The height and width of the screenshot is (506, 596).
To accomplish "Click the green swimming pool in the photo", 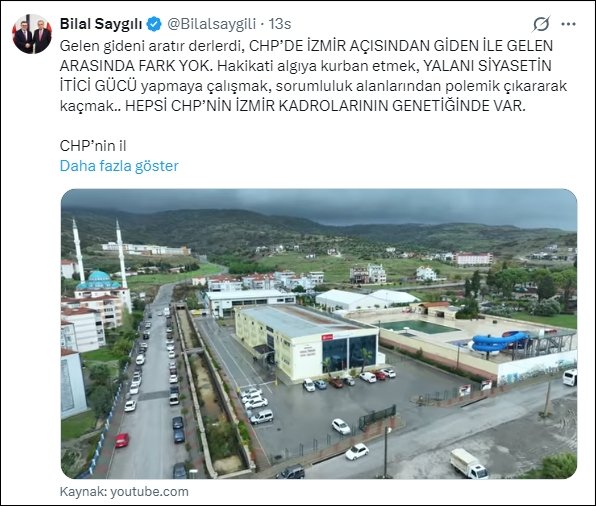I will (419, 327).
